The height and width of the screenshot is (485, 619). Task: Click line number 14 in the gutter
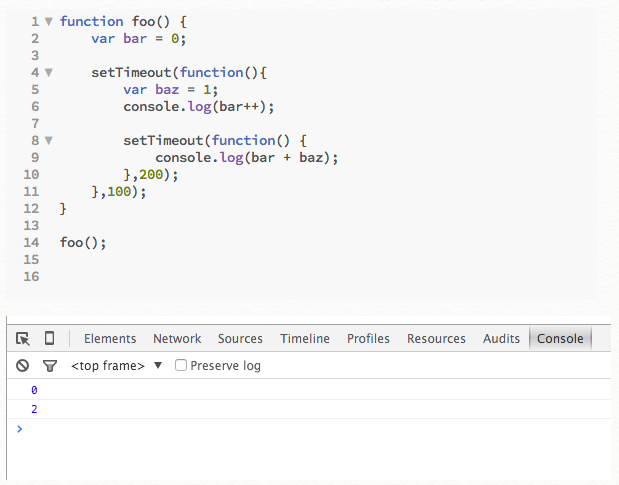coord(31,243)
